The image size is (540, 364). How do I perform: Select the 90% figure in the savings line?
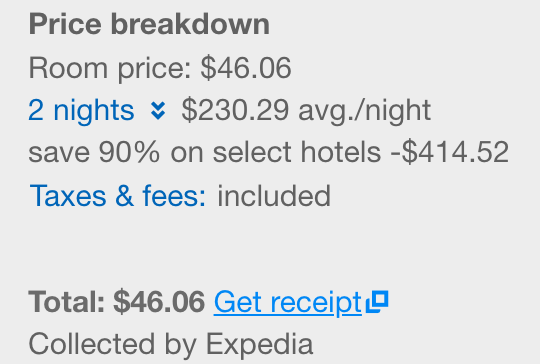(129, 153)
